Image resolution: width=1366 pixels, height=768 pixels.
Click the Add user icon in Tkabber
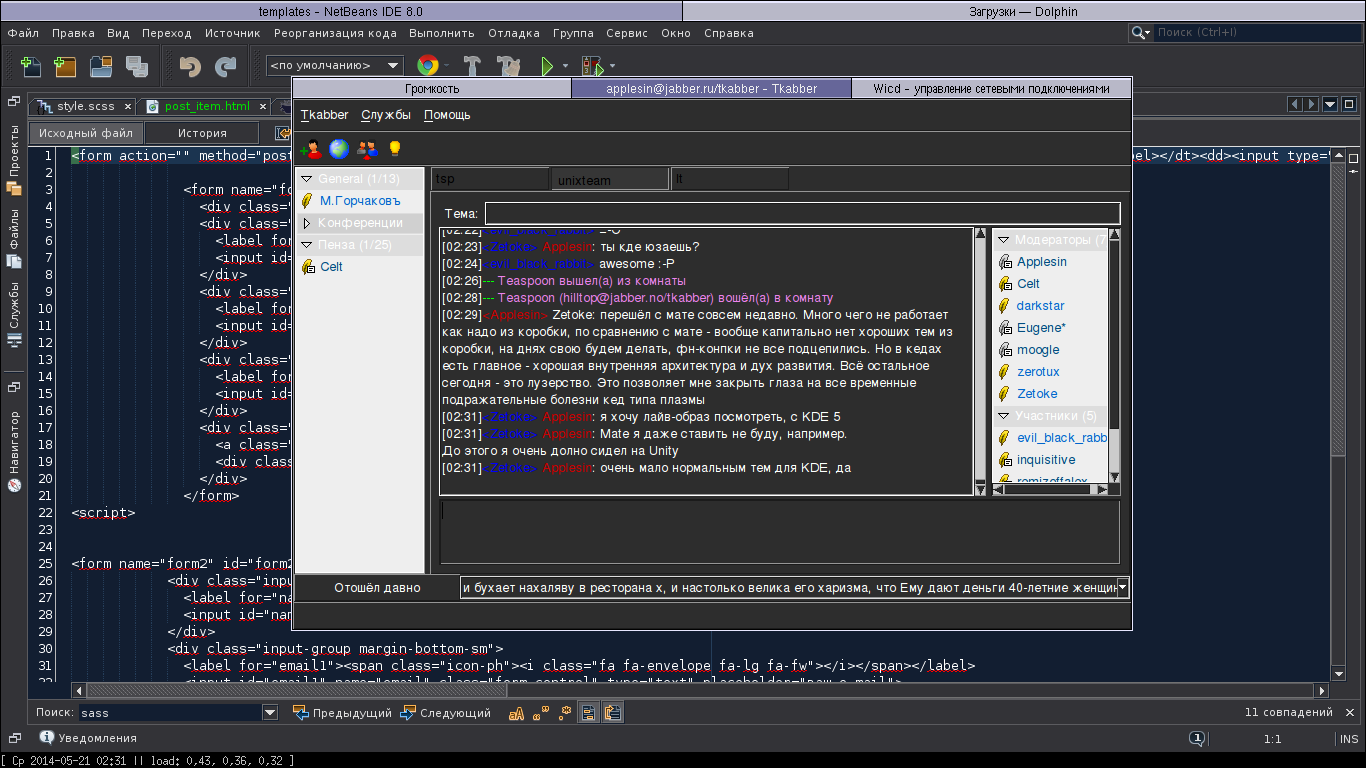point(311,149)
